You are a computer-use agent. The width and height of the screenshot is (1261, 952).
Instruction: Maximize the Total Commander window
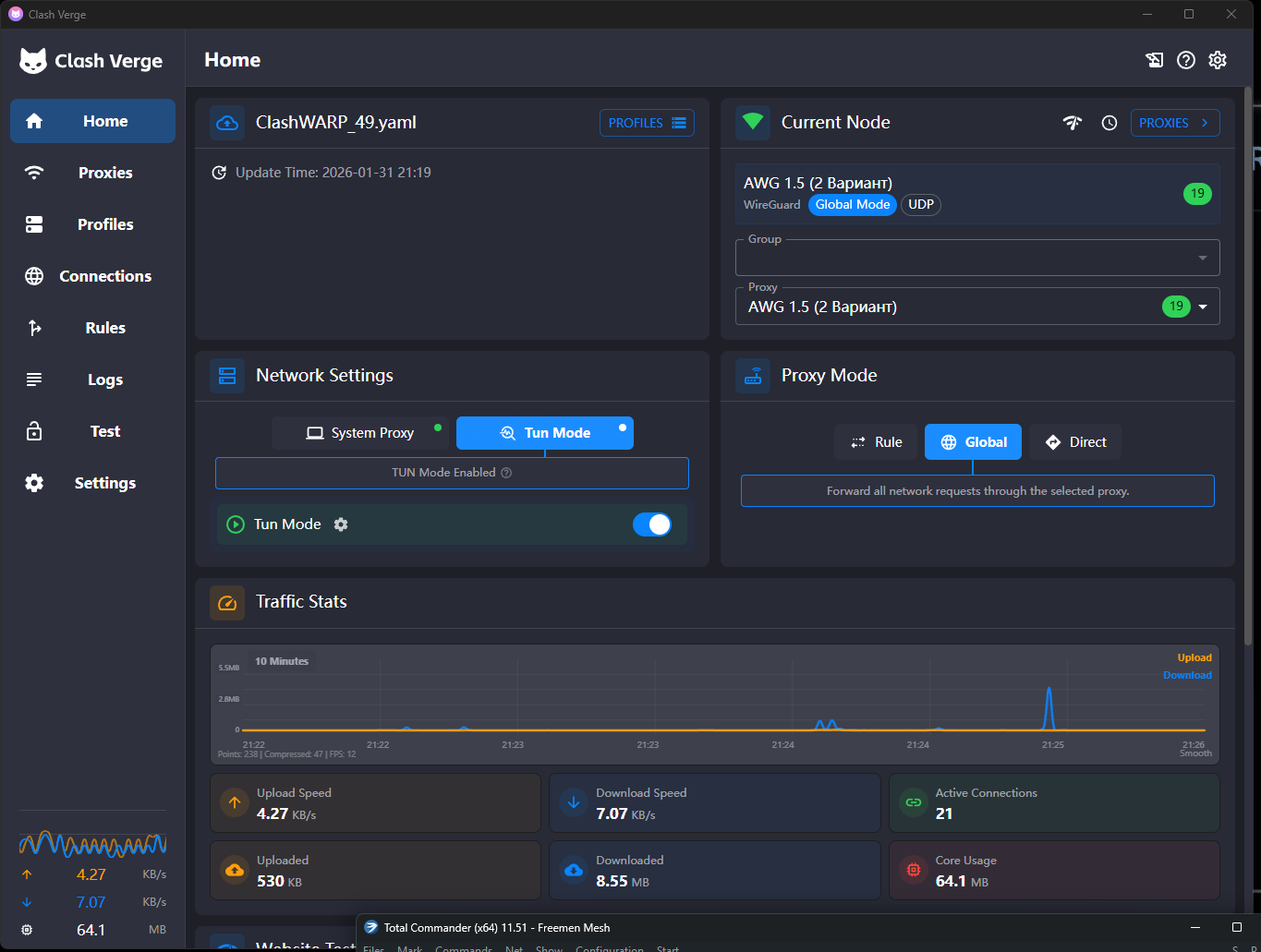(1237, 927)
